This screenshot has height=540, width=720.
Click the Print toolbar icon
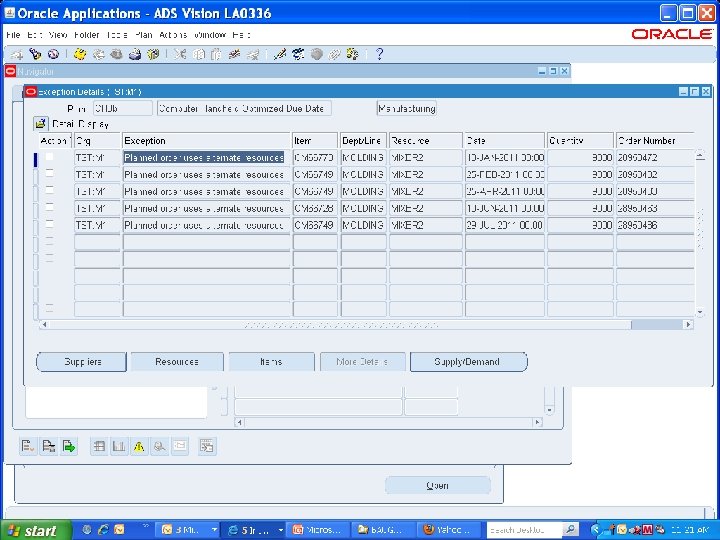coord(135,55)
